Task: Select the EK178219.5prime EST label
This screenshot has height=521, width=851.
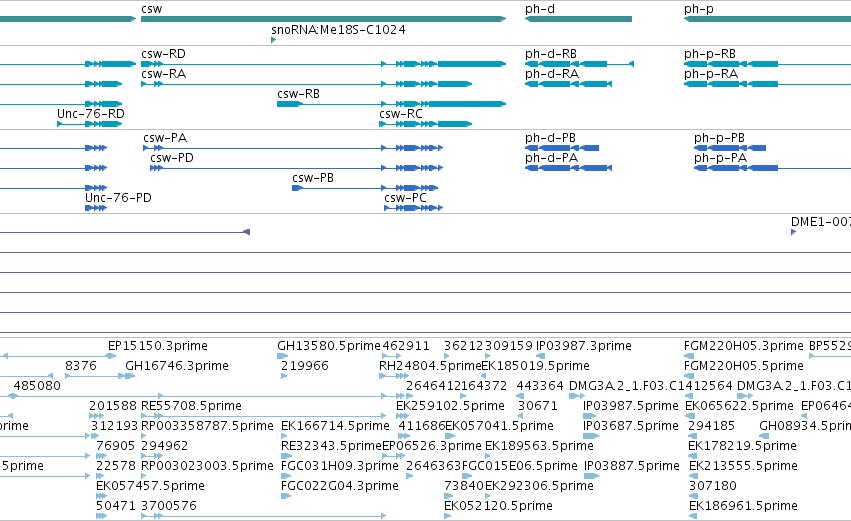Action: point(742,447)
